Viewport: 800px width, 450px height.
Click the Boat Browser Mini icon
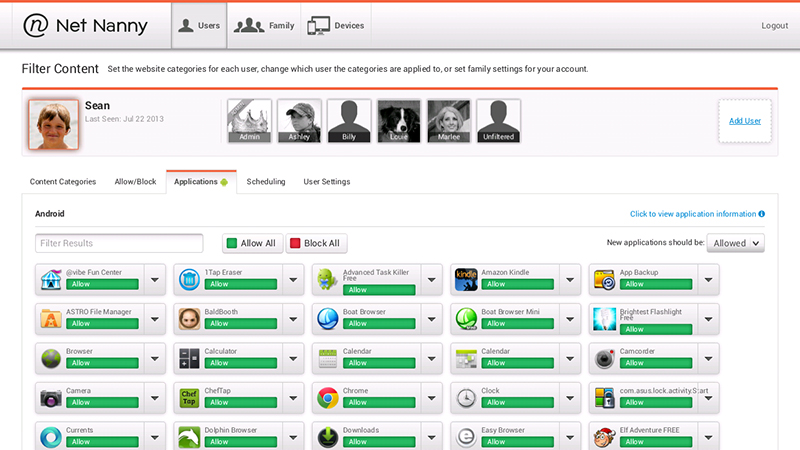click(466, 319)
